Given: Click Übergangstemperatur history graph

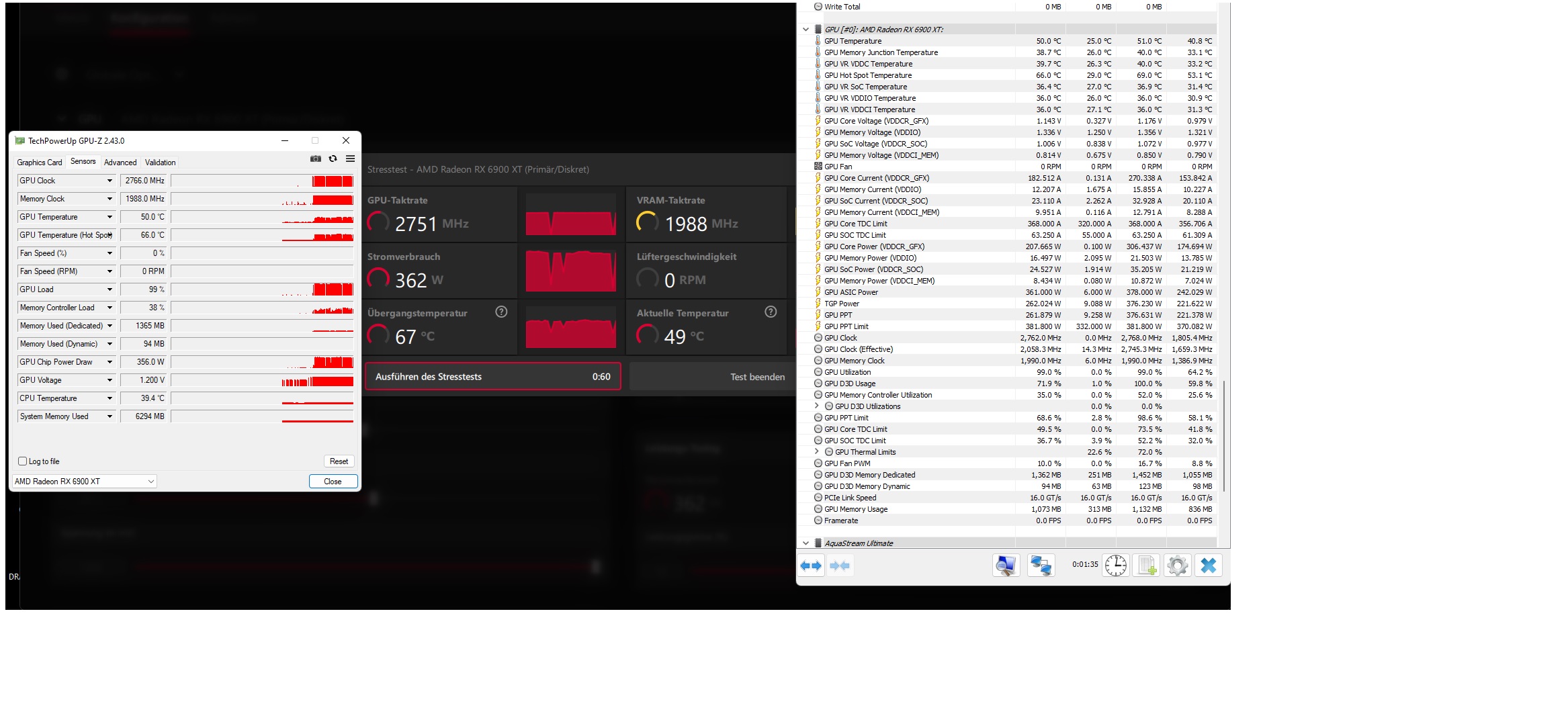Looking at the screenshot, I should pos(570,327).
